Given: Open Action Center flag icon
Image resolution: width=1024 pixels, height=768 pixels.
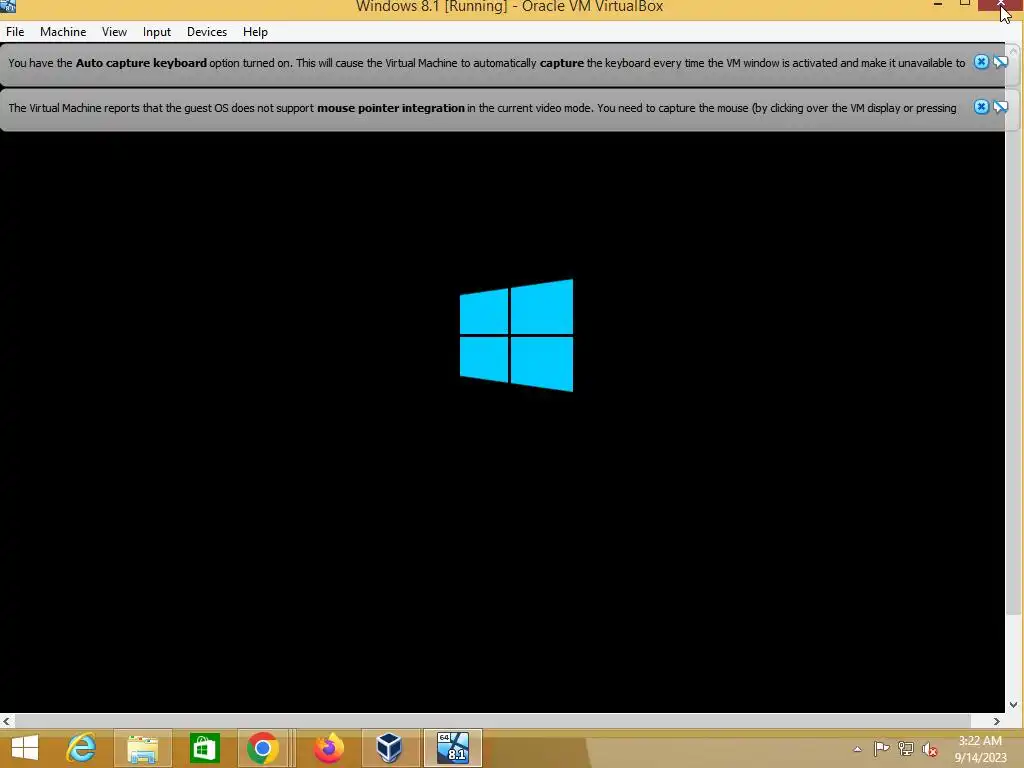Looking at the screenshot, I should pos(881,749).
